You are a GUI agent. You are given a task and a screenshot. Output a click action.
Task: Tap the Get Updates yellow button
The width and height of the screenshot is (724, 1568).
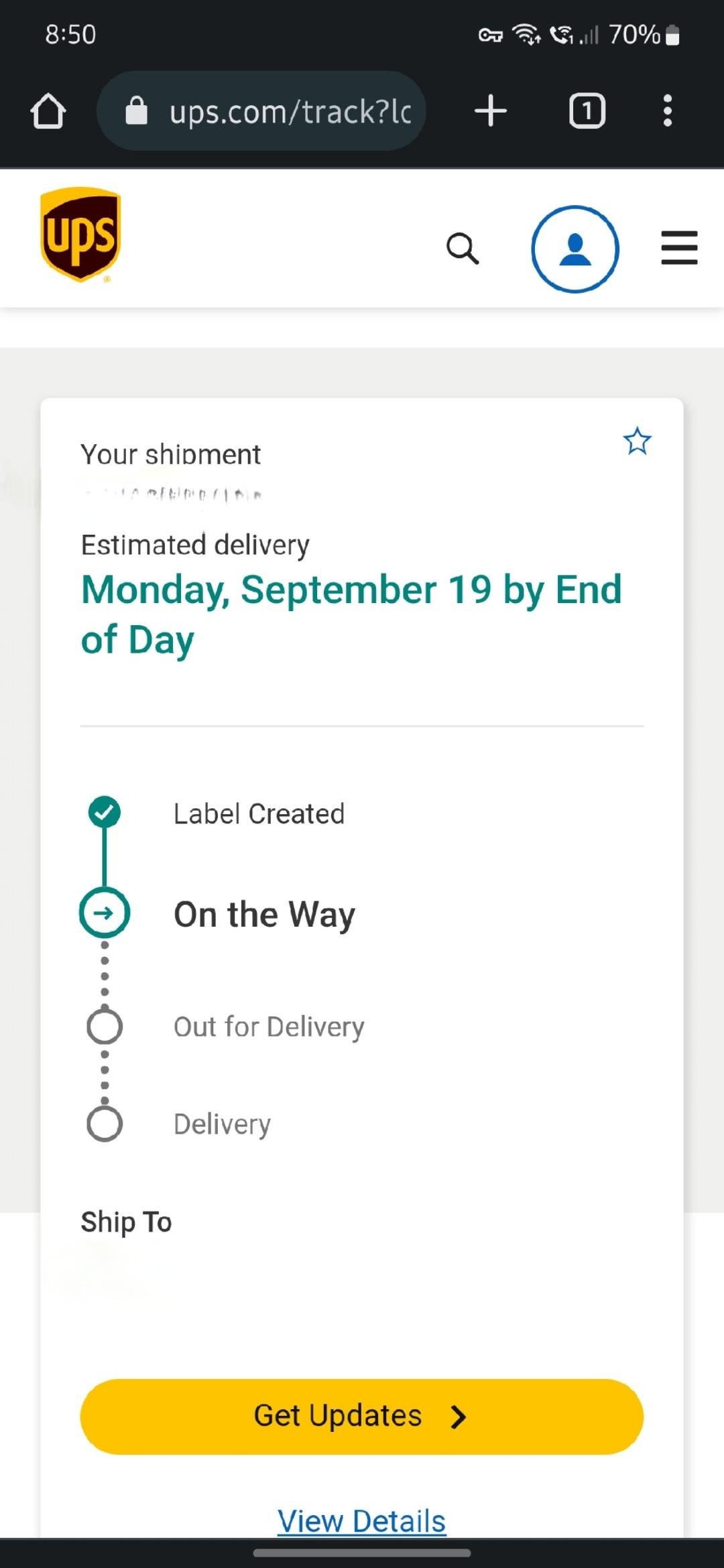tap(362, 1416)
